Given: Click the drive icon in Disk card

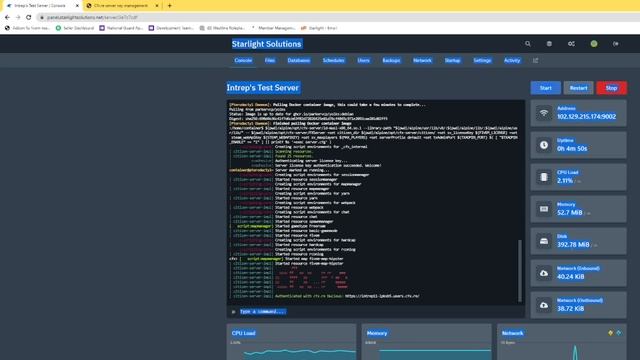Looking at the screenshot, I should tap(544, 241).
